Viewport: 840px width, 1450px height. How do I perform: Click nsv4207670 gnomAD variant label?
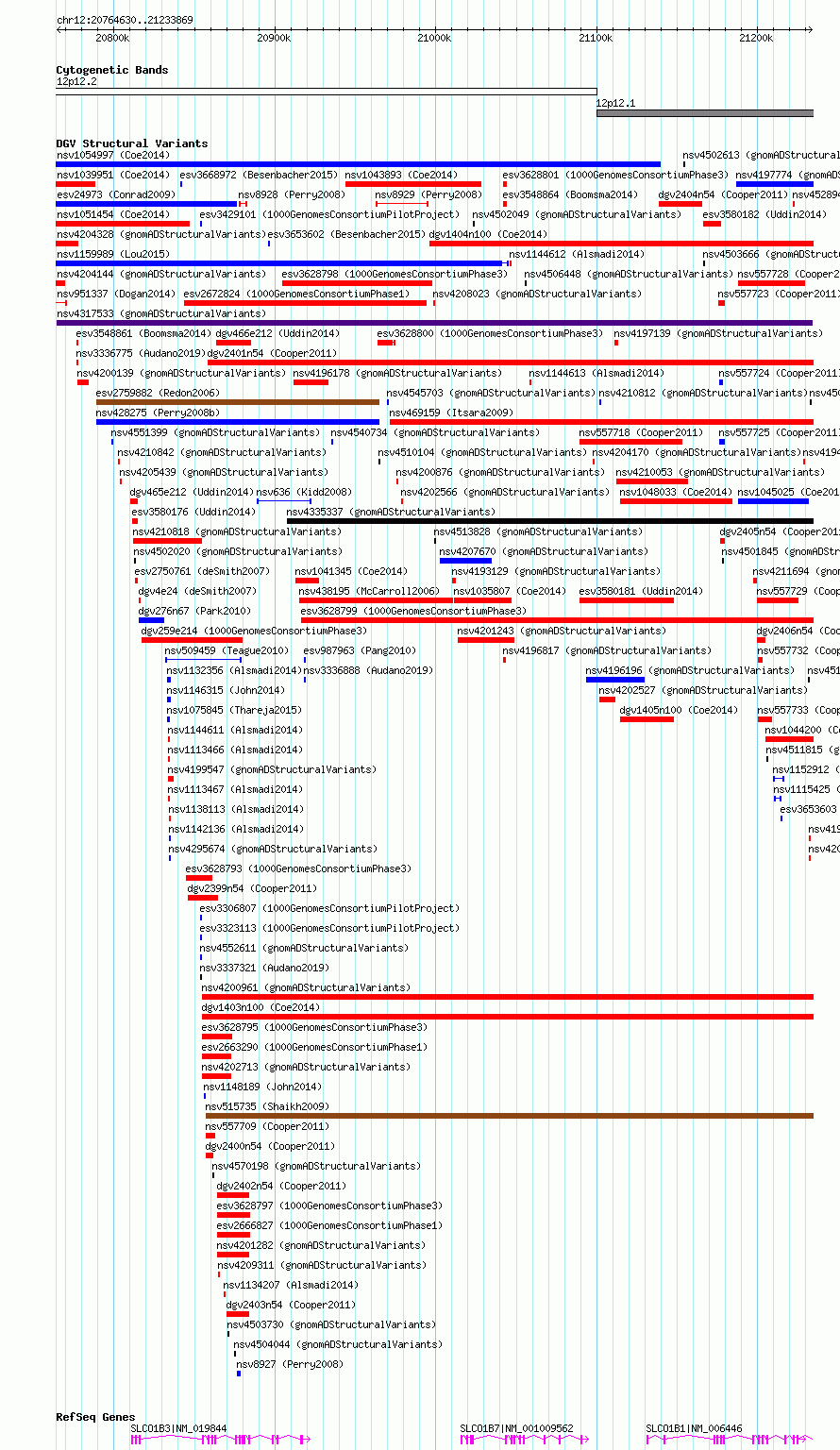click(x=544, y=551)
